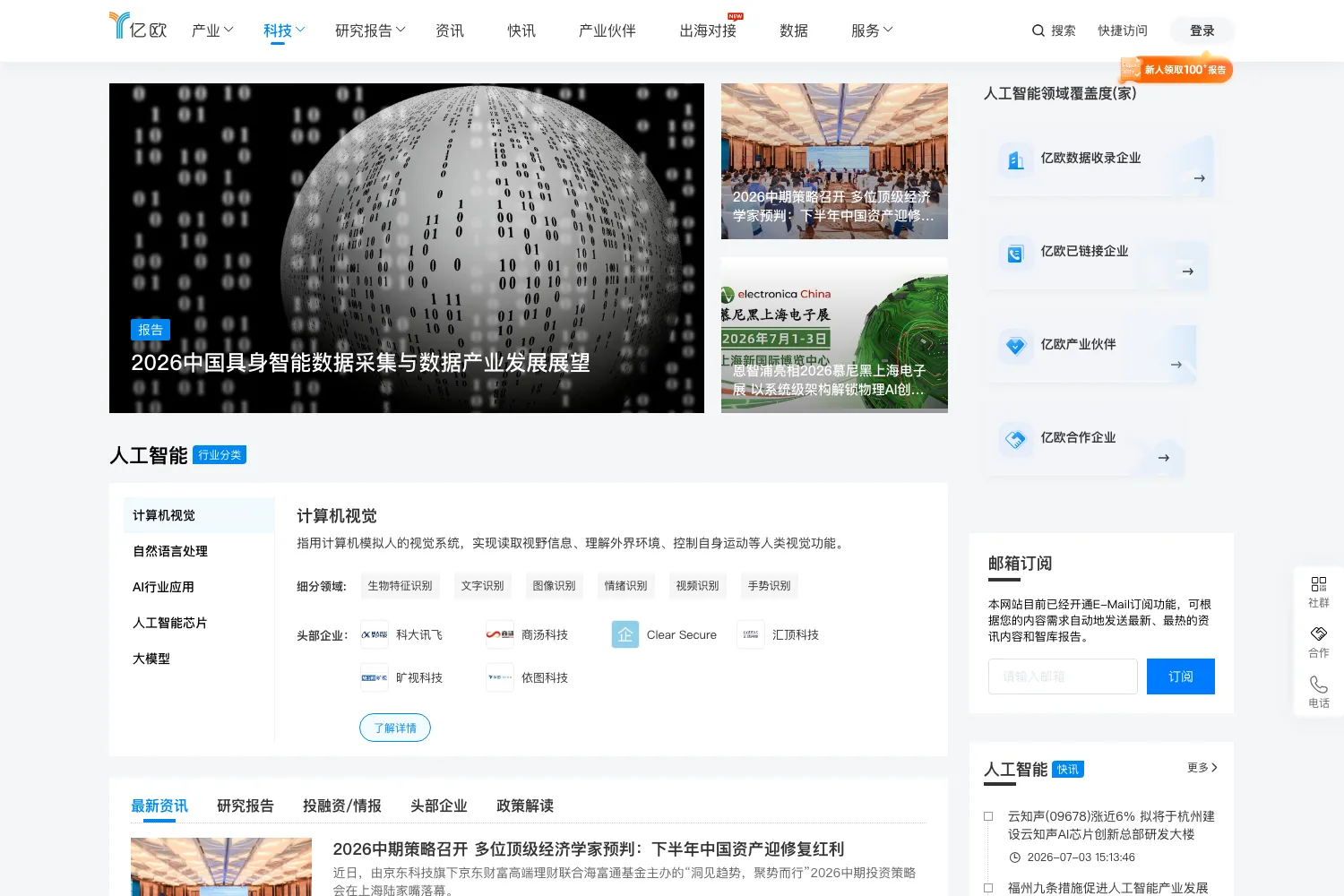The image size is (1344, 896).
Task: Expand the 产业 dropdown menu
Action: (x=212, y=30)
